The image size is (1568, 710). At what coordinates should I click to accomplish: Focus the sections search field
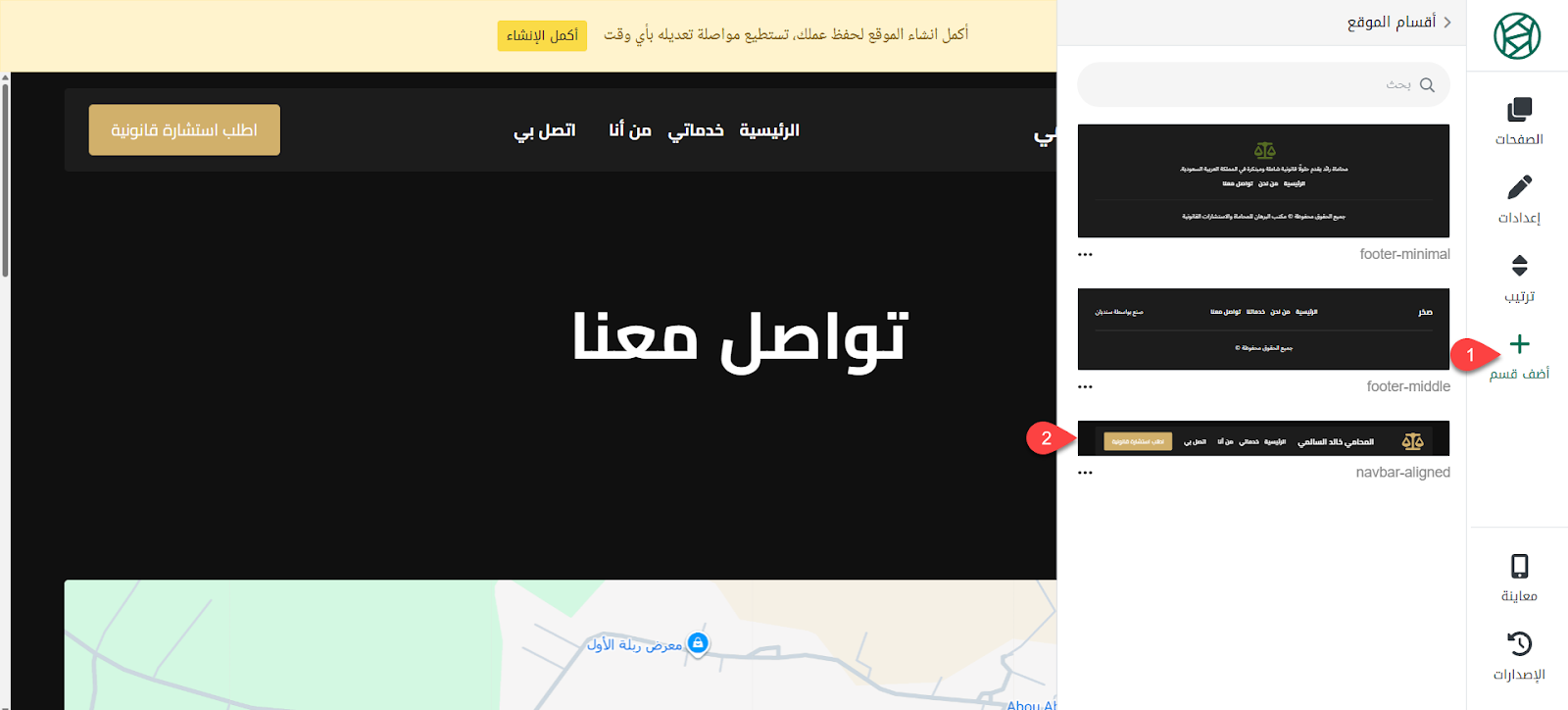coord(1263,85)
